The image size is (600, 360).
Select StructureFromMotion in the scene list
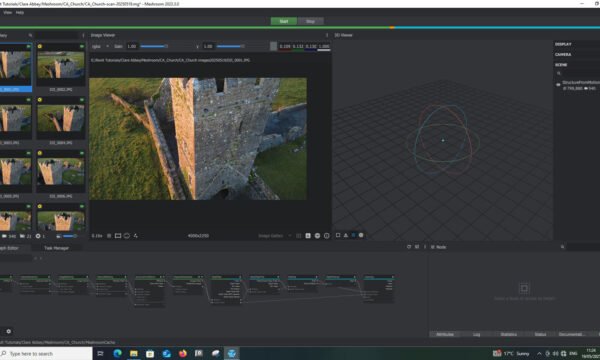(581, 83)
